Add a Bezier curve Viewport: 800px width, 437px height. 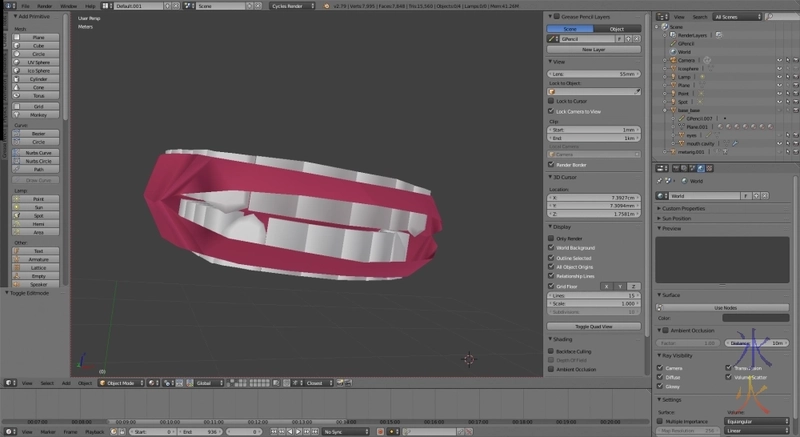click(x=38, y=133)
